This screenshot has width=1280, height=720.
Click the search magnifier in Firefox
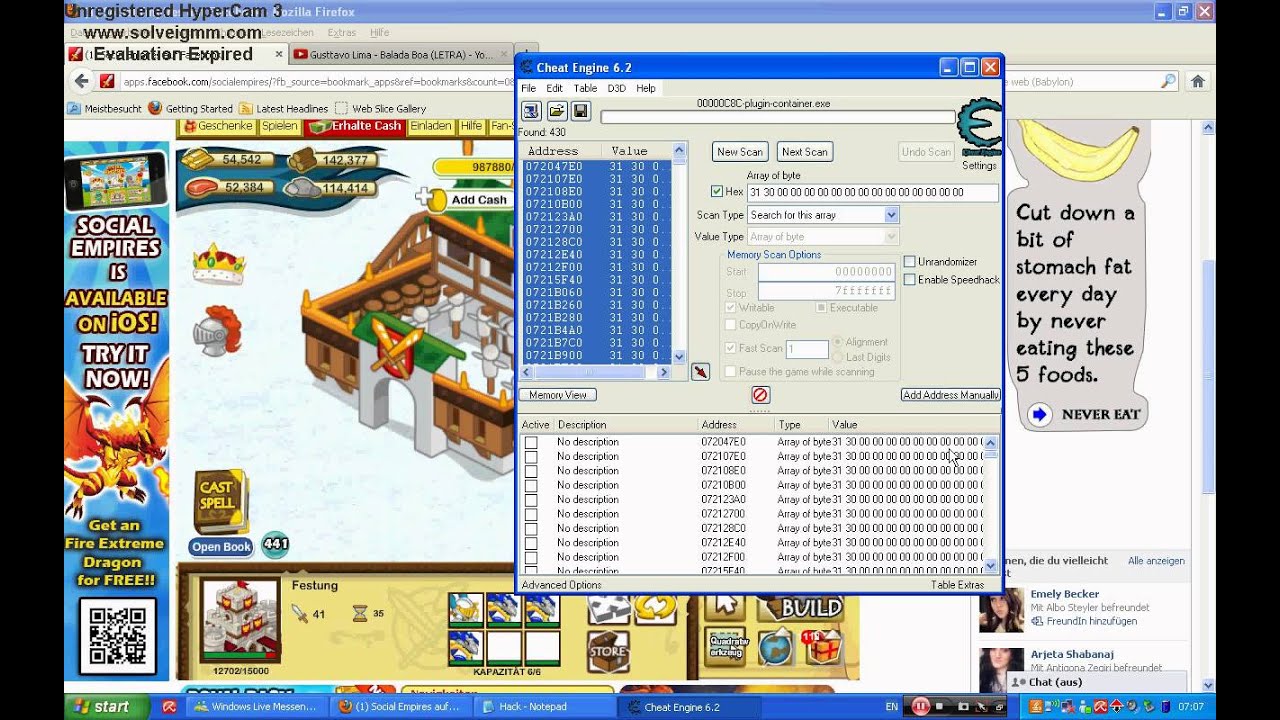pyautogui.click(x=1168, y=81)
